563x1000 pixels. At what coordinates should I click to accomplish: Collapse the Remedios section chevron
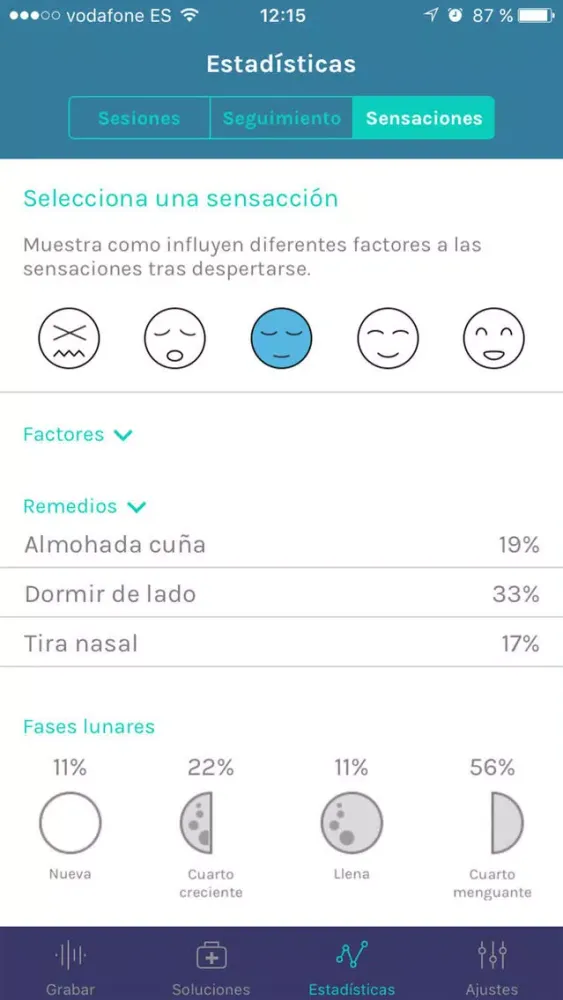click(136, 507)
